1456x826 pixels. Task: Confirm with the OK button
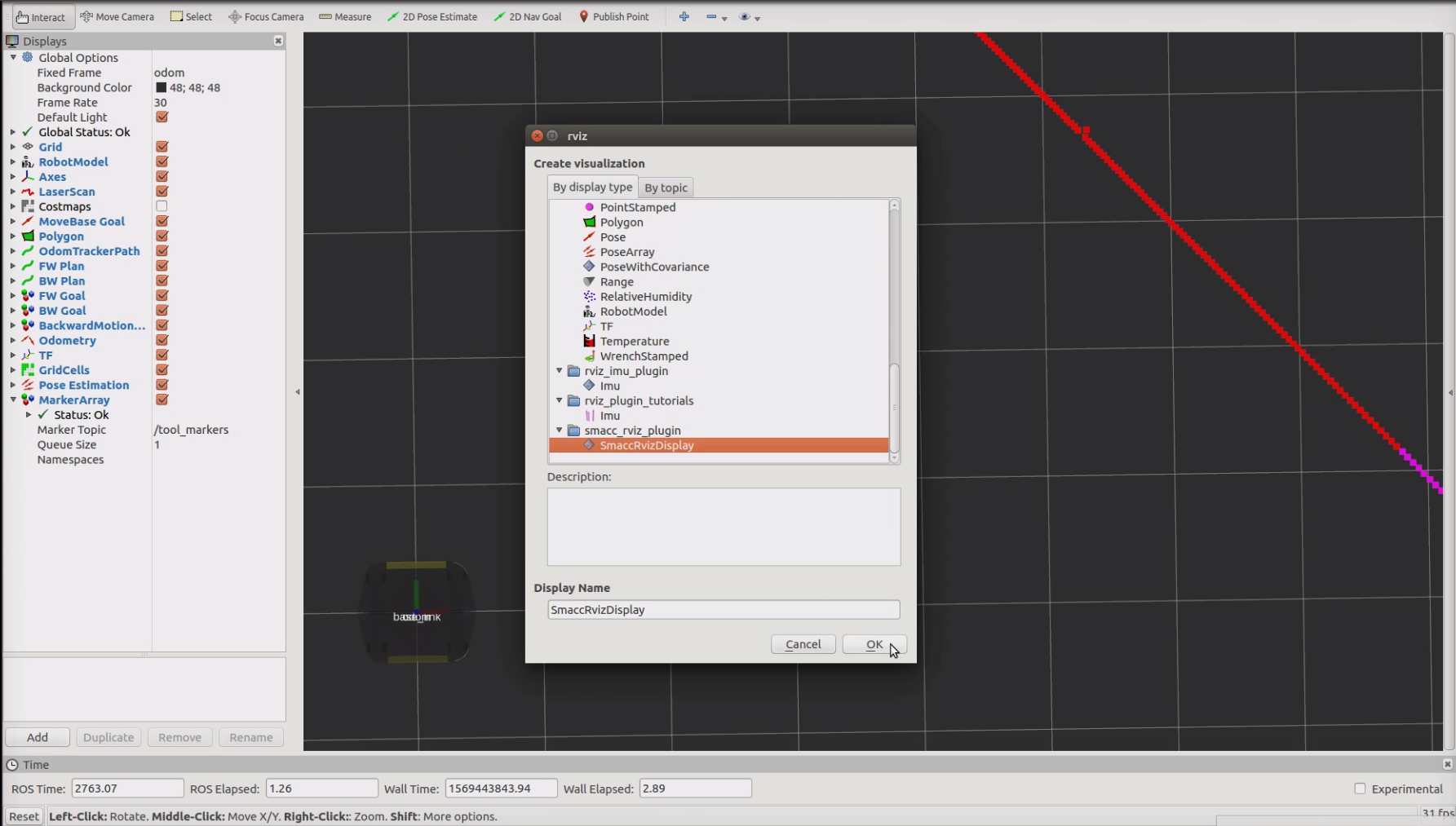(x=874, y=644)
